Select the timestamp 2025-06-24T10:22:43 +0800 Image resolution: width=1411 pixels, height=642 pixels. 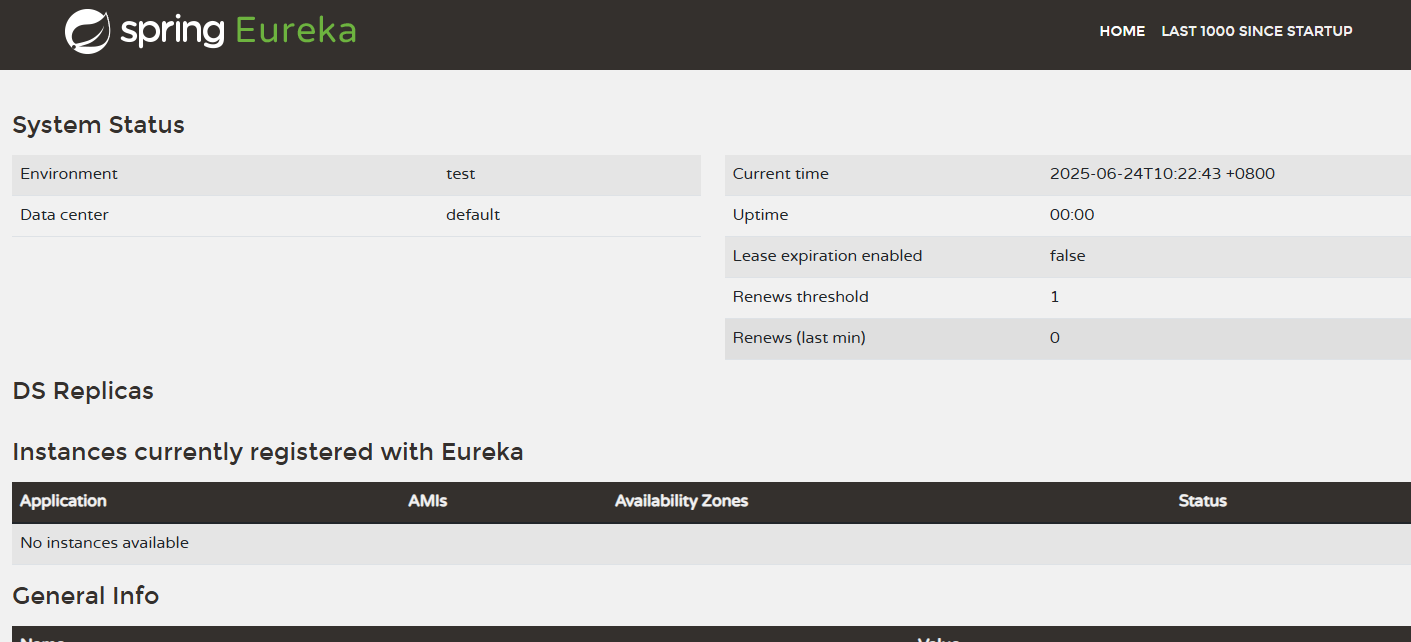point(1162,174)
